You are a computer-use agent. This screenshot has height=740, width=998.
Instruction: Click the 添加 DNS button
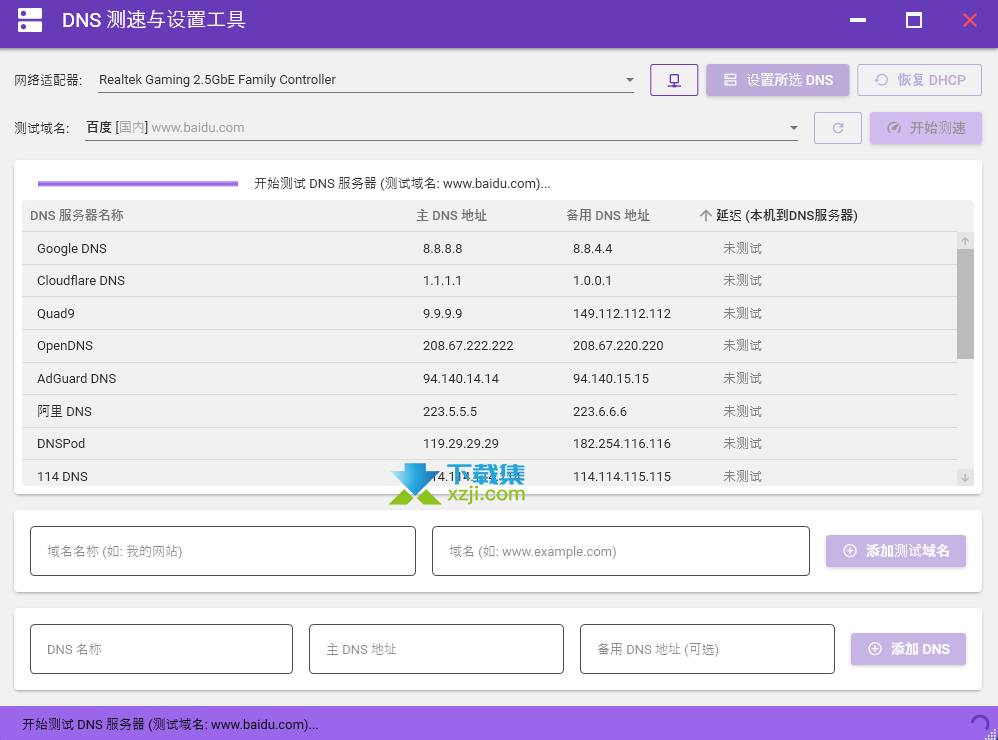tap(908, 649)
